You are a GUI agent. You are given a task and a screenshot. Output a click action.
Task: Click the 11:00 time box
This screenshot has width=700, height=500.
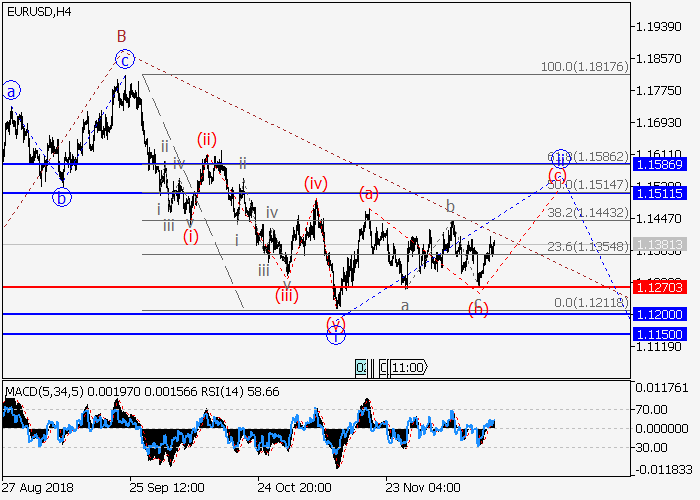409,367
